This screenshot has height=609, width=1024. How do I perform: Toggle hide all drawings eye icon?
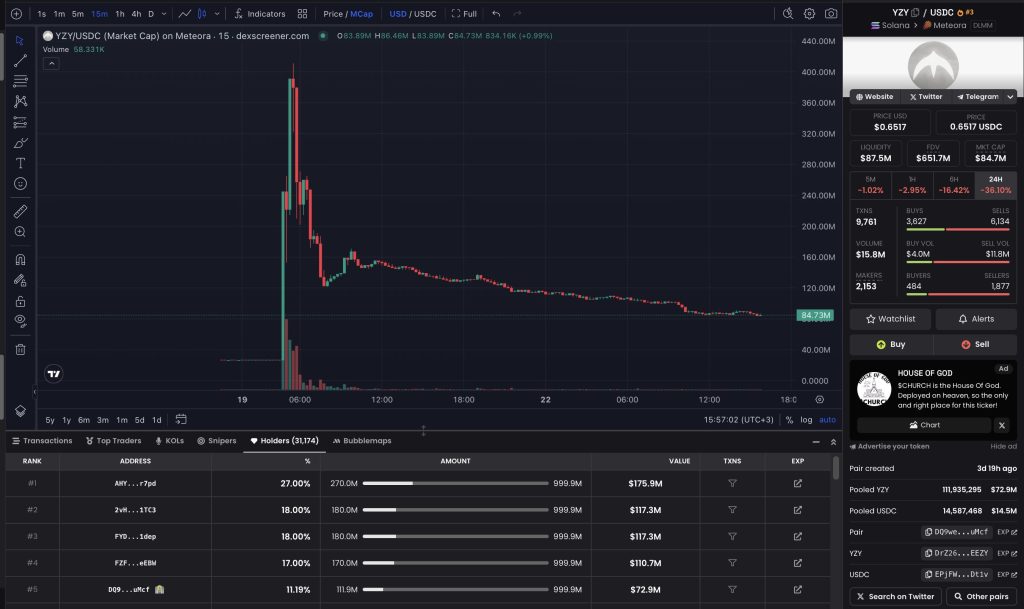[x=20, y=320]
